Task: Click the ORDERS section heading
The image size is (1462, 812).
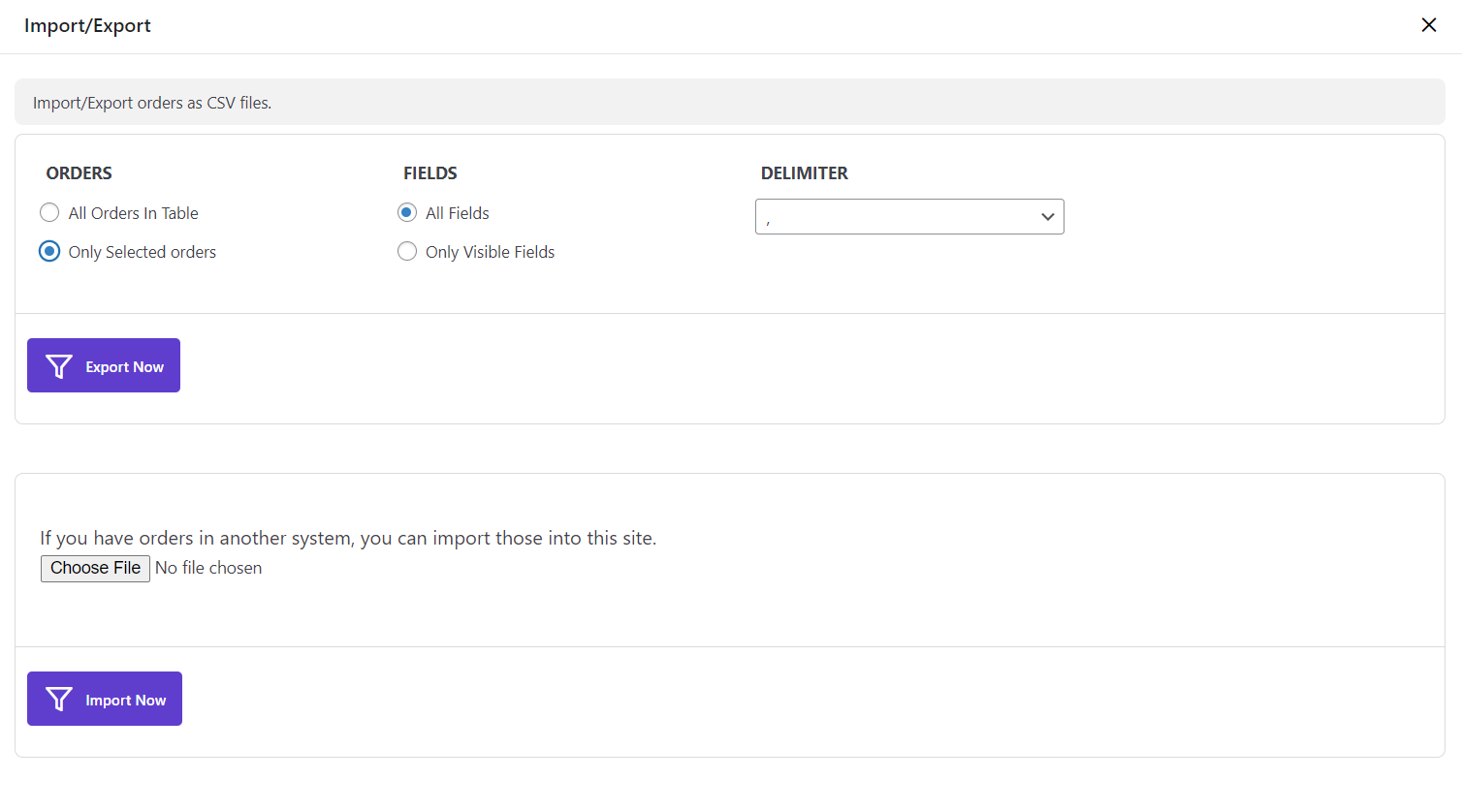Action: click(x=79, y=173)
